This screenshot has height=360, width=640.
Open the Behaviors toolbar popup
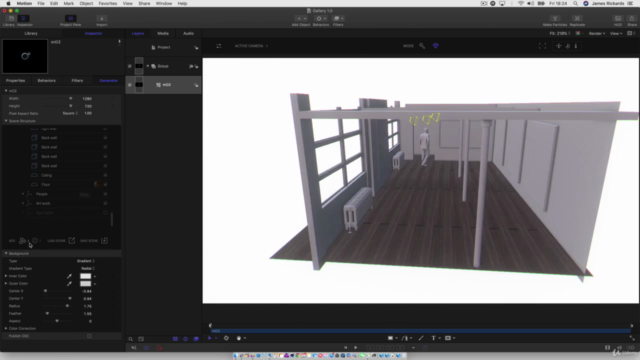coord(321,18)
